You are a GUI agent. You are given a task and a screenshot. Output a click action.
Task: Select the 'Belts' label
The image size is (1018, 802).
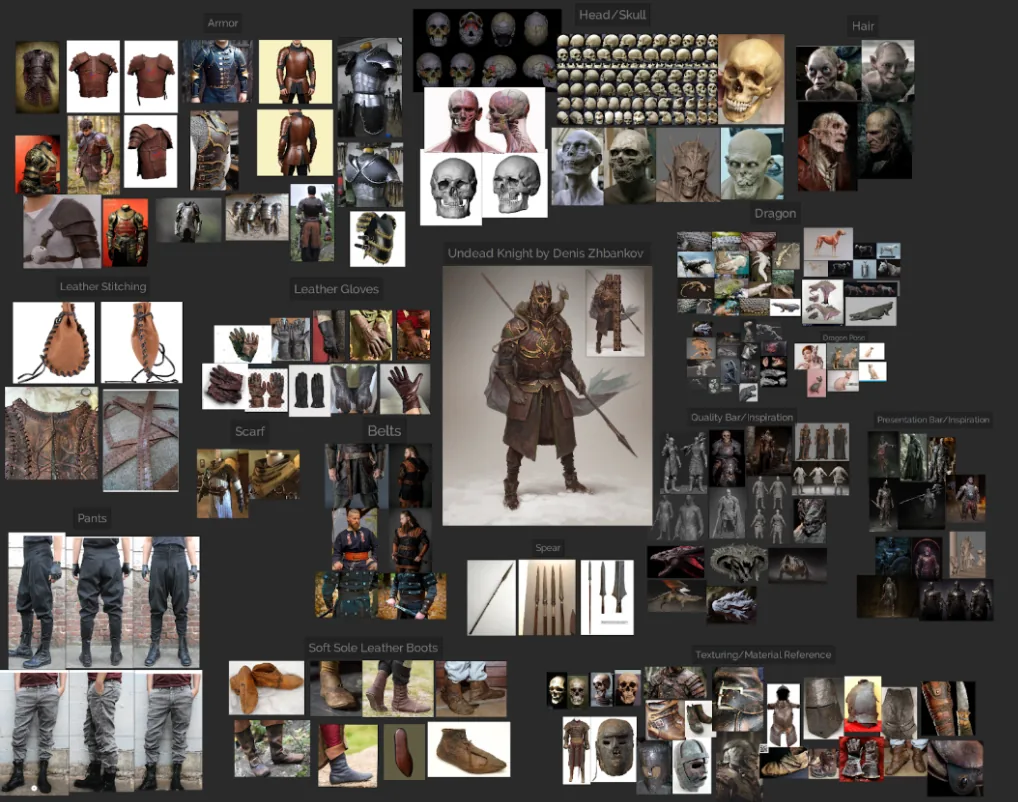pos(384,431)
